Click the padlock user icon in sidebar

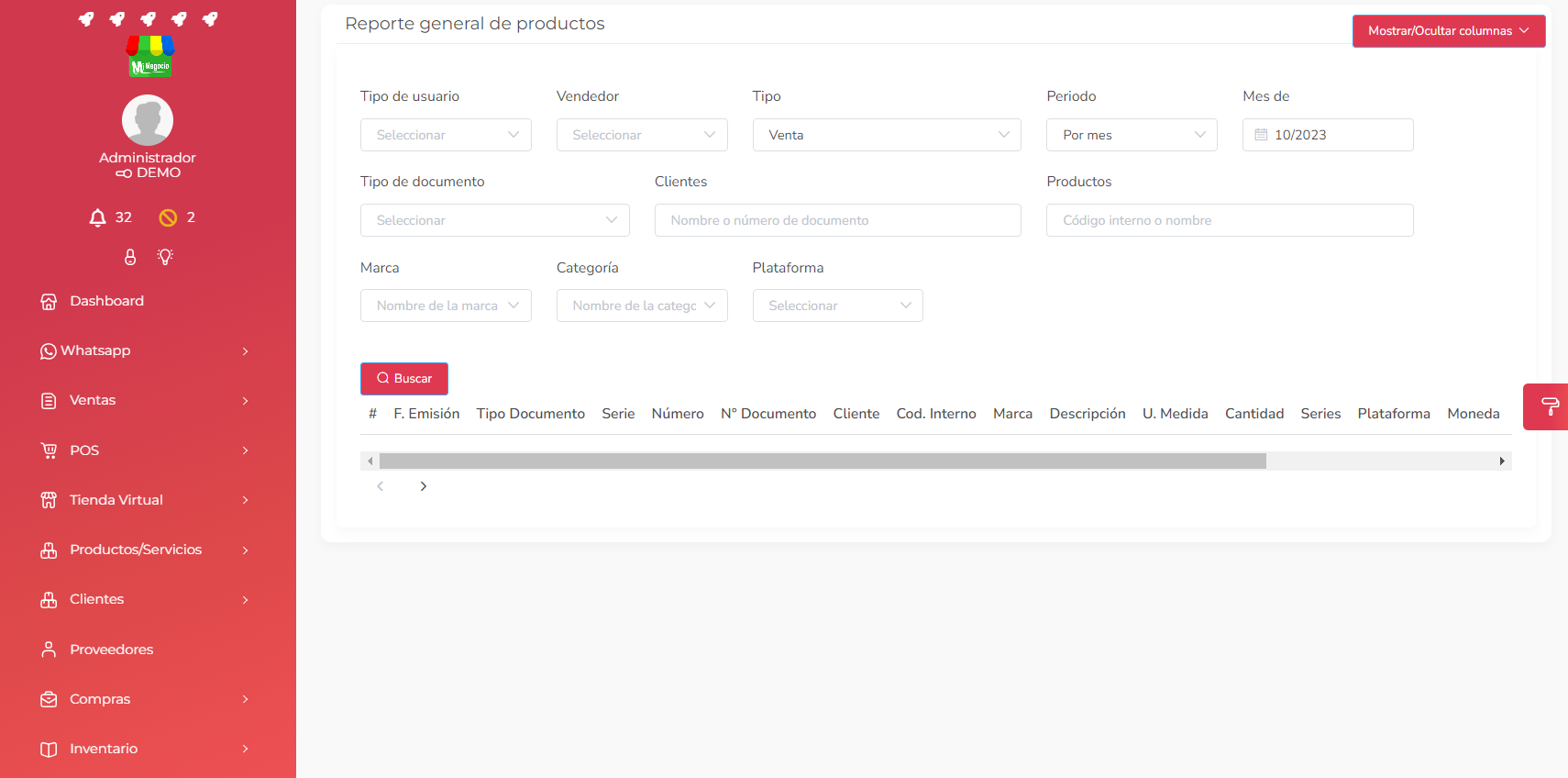[130, 257]
